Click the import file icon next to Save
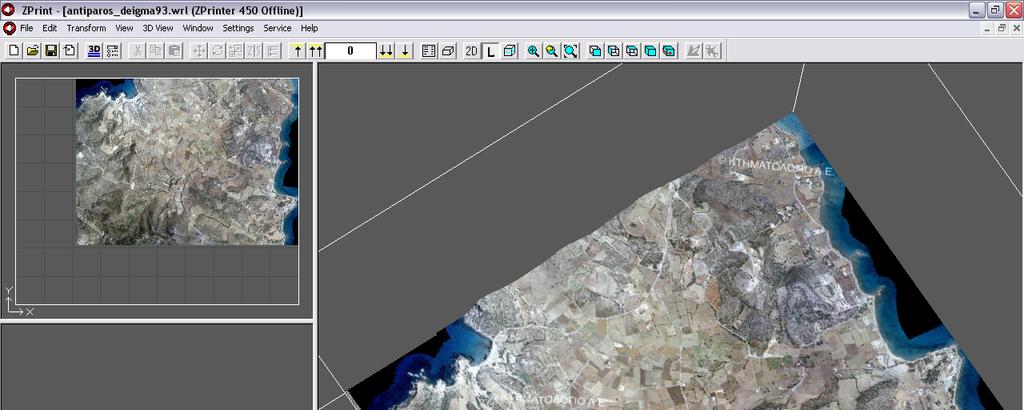Image resolution: width=1024 pixels, height=410 pixels. (x=69, y=51)
